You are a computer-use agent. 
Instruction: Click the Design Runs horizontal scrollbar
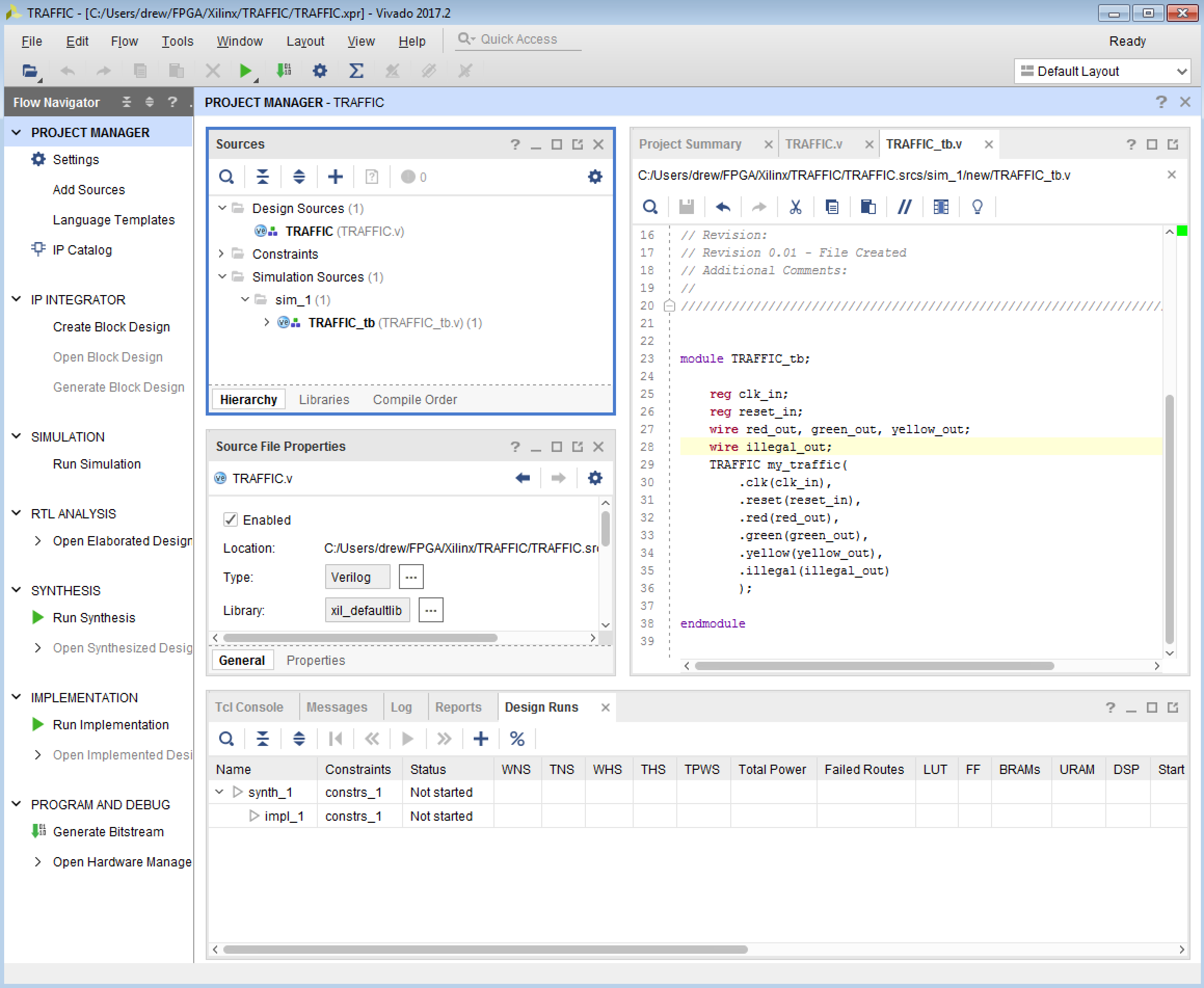485,949
